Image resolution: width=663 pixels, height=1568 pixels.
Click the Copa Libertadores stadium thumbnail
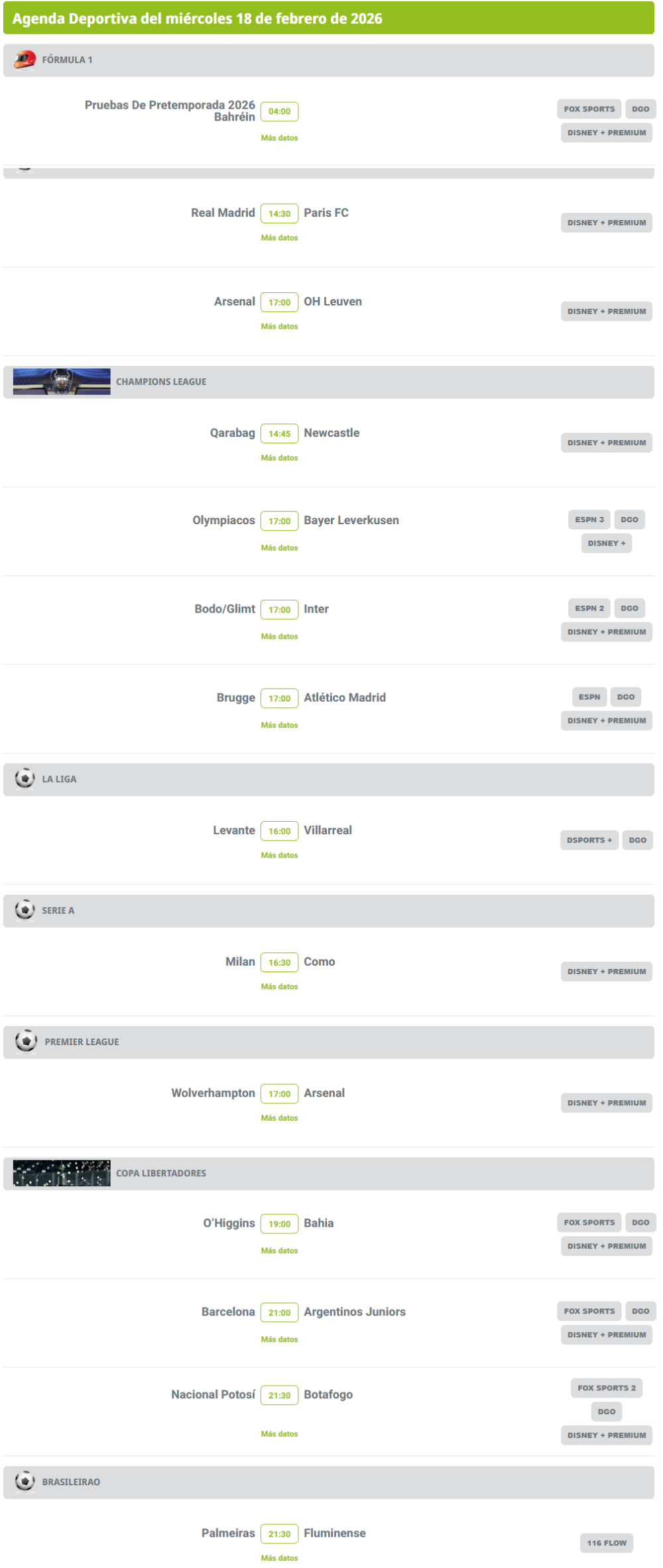62,1172
